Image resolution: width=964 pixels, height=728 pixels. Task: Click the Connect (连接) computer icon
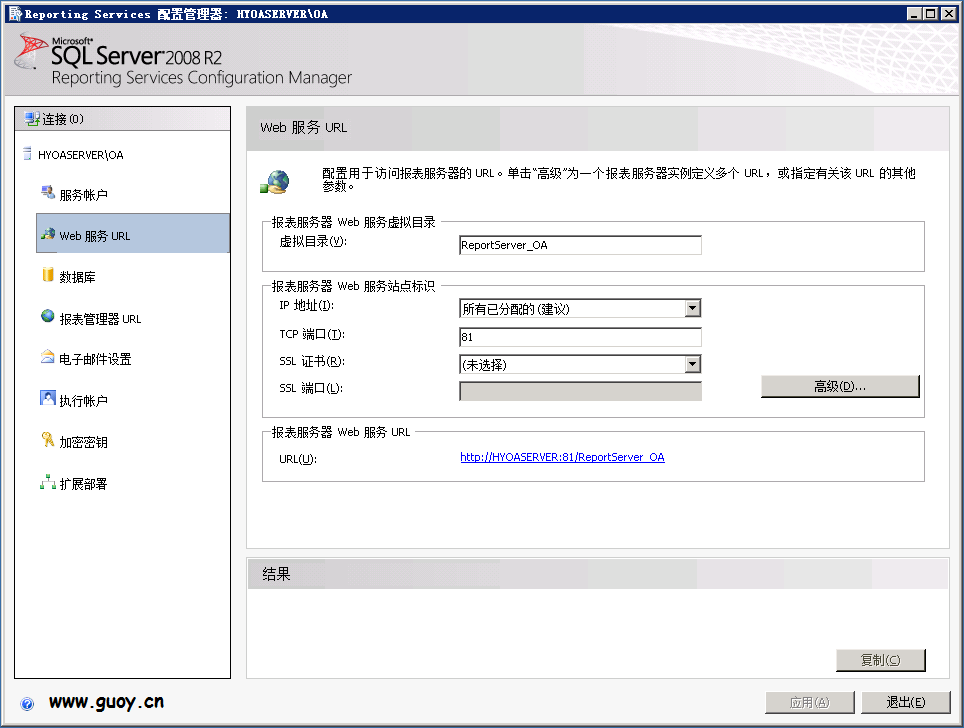click(x=32, y=119)
